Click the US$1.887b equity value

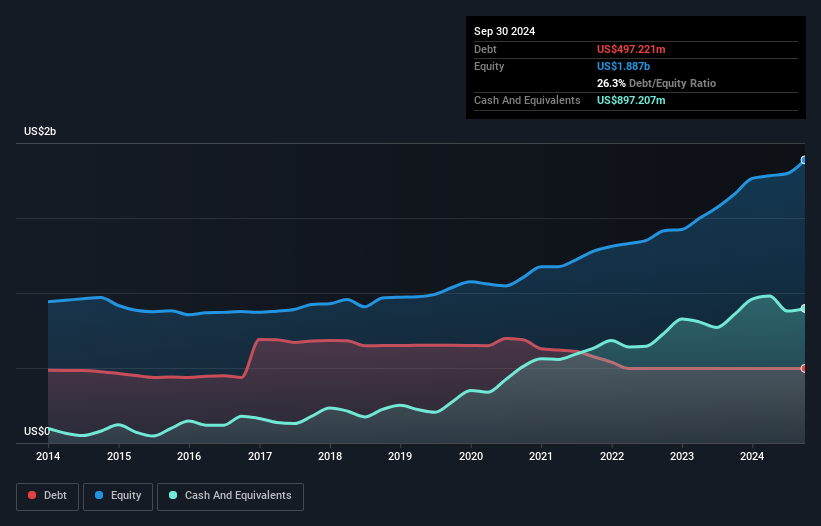pyautogui.click(x=623, y=66)
